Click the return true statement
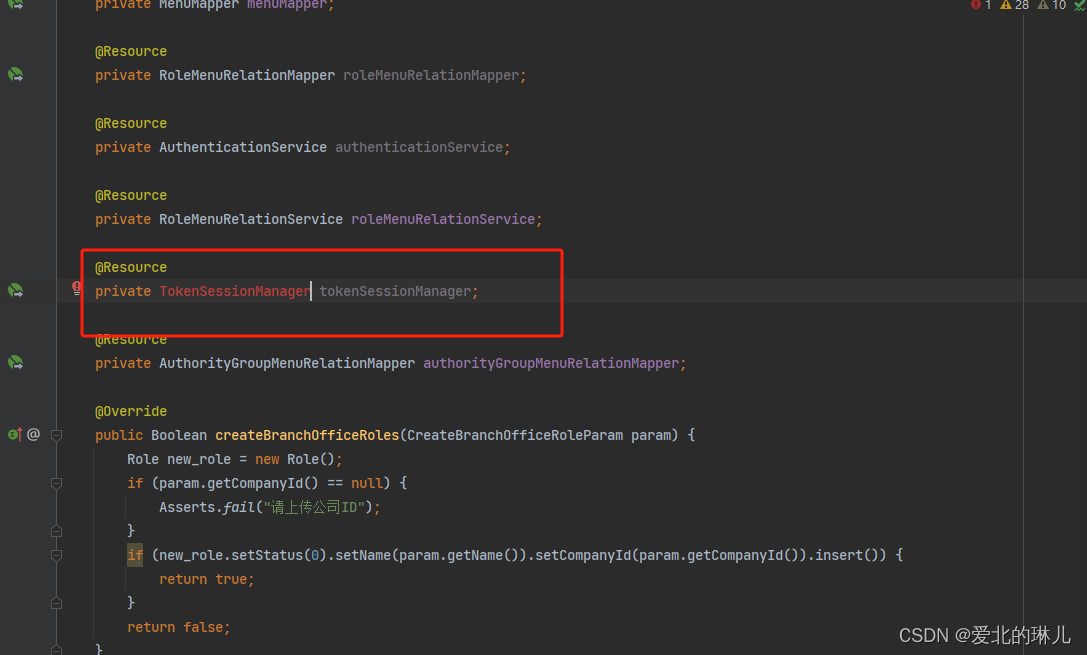The image size is (1087, 655). pyautogui.click(x=207, y=579)
